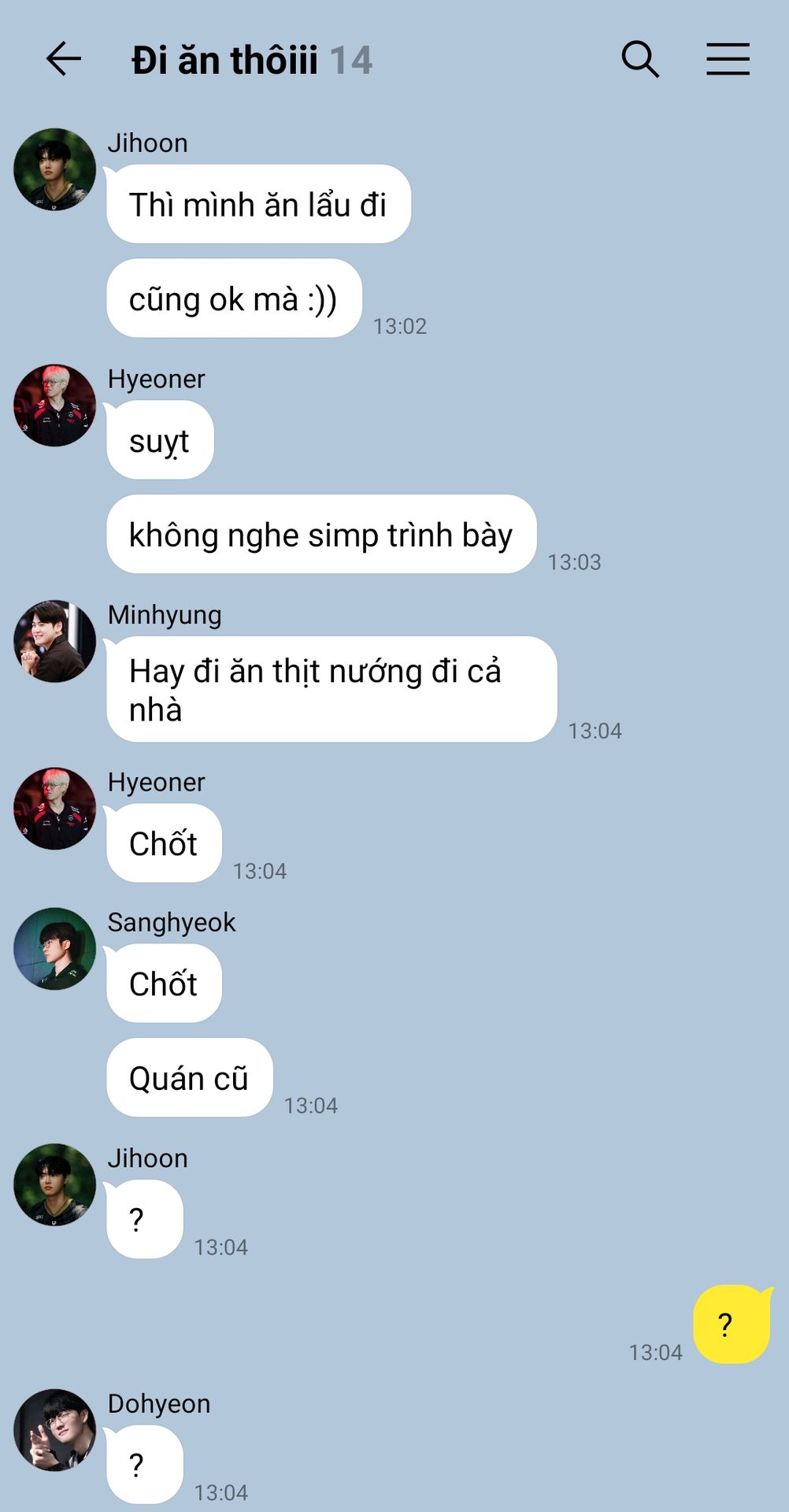Tap the 'Thì mình ăn lẩu đi' message

click(x=258, y=204)
